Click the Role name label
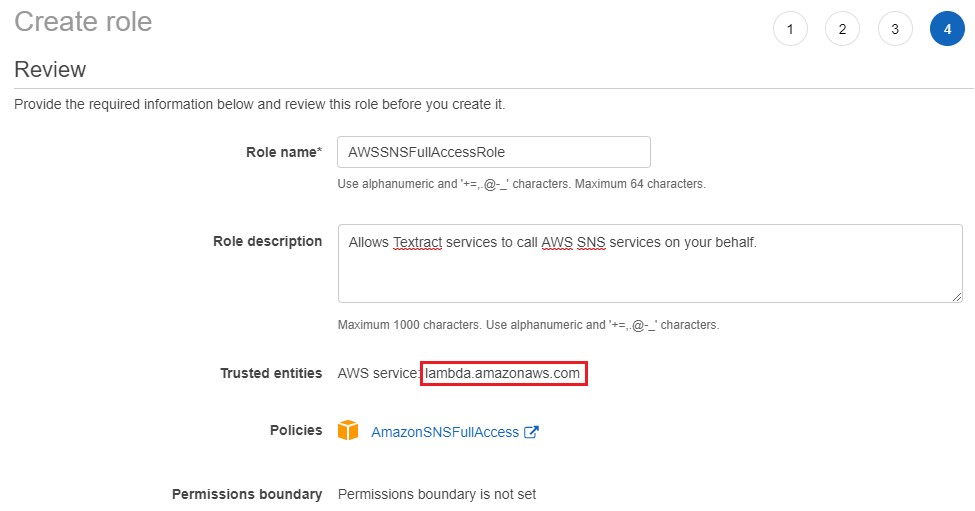Screen dimensions: 975x511 tap(283, 152)
